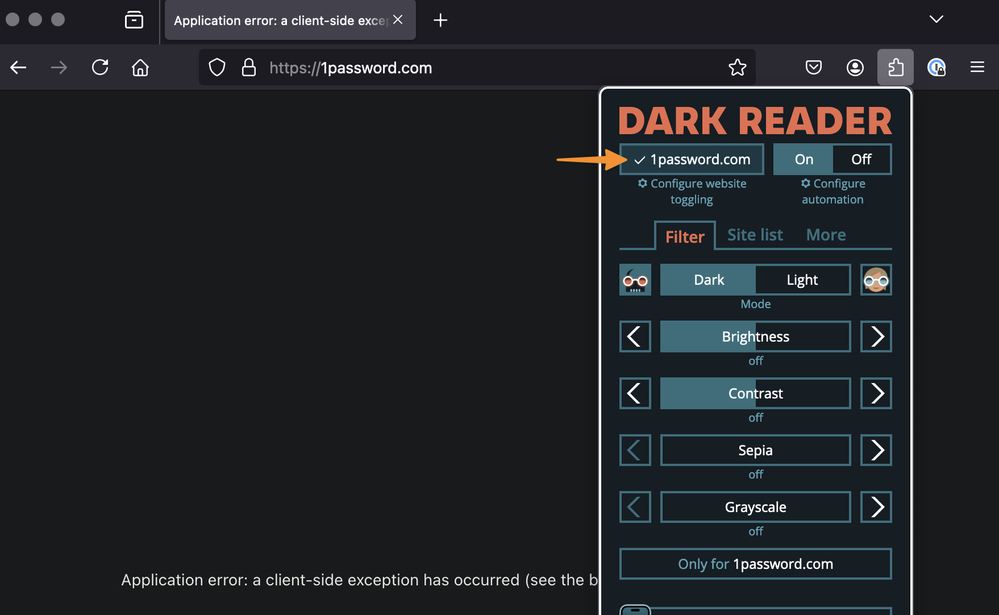This screenshot has height=615, width=999.
Task: Increase Sepia with right arrow
Action: pos(876,450)
